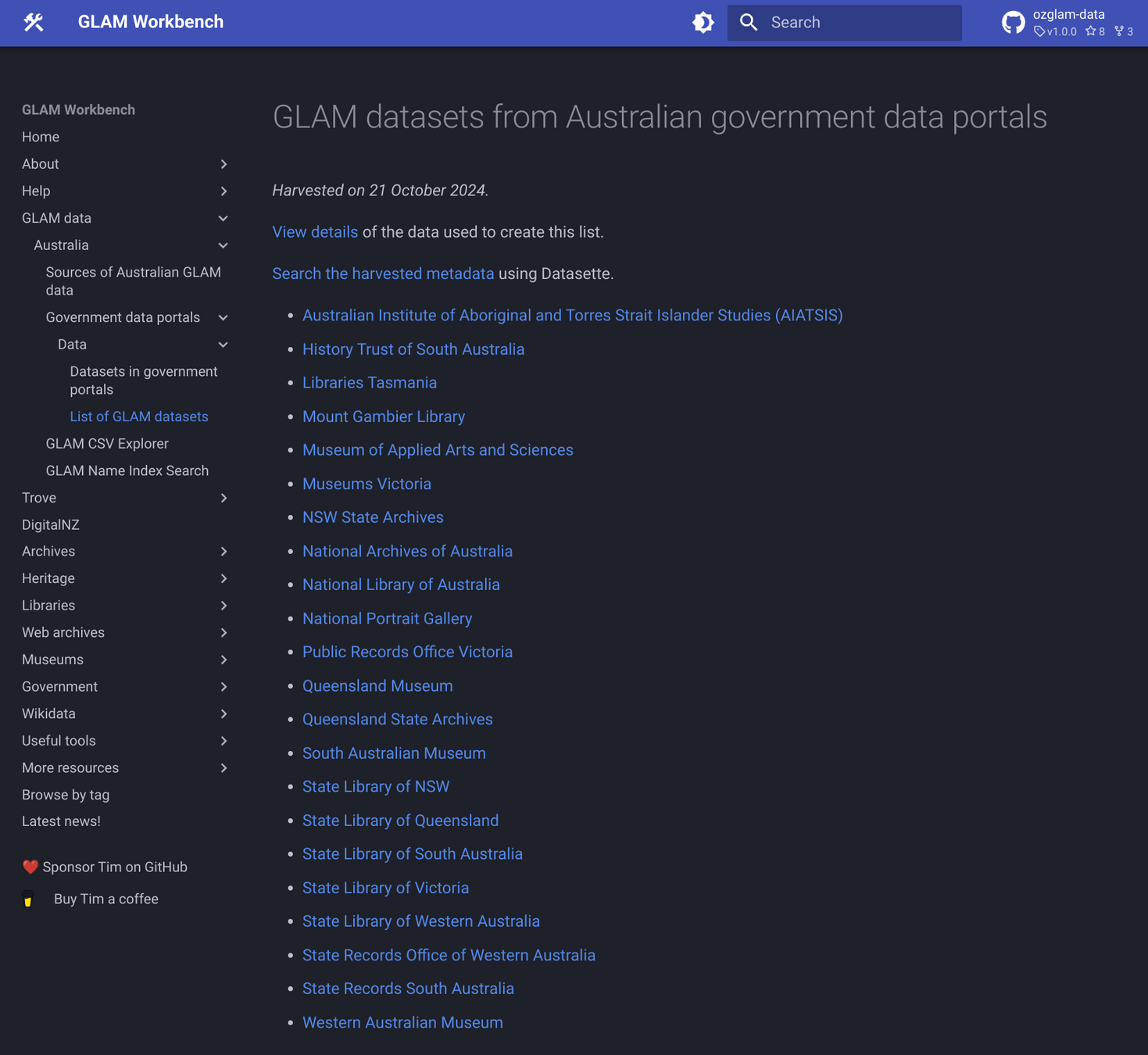Open Libraries Tasmania link
This screenshot has height=1055, width=1148.
tap(370, 383)
